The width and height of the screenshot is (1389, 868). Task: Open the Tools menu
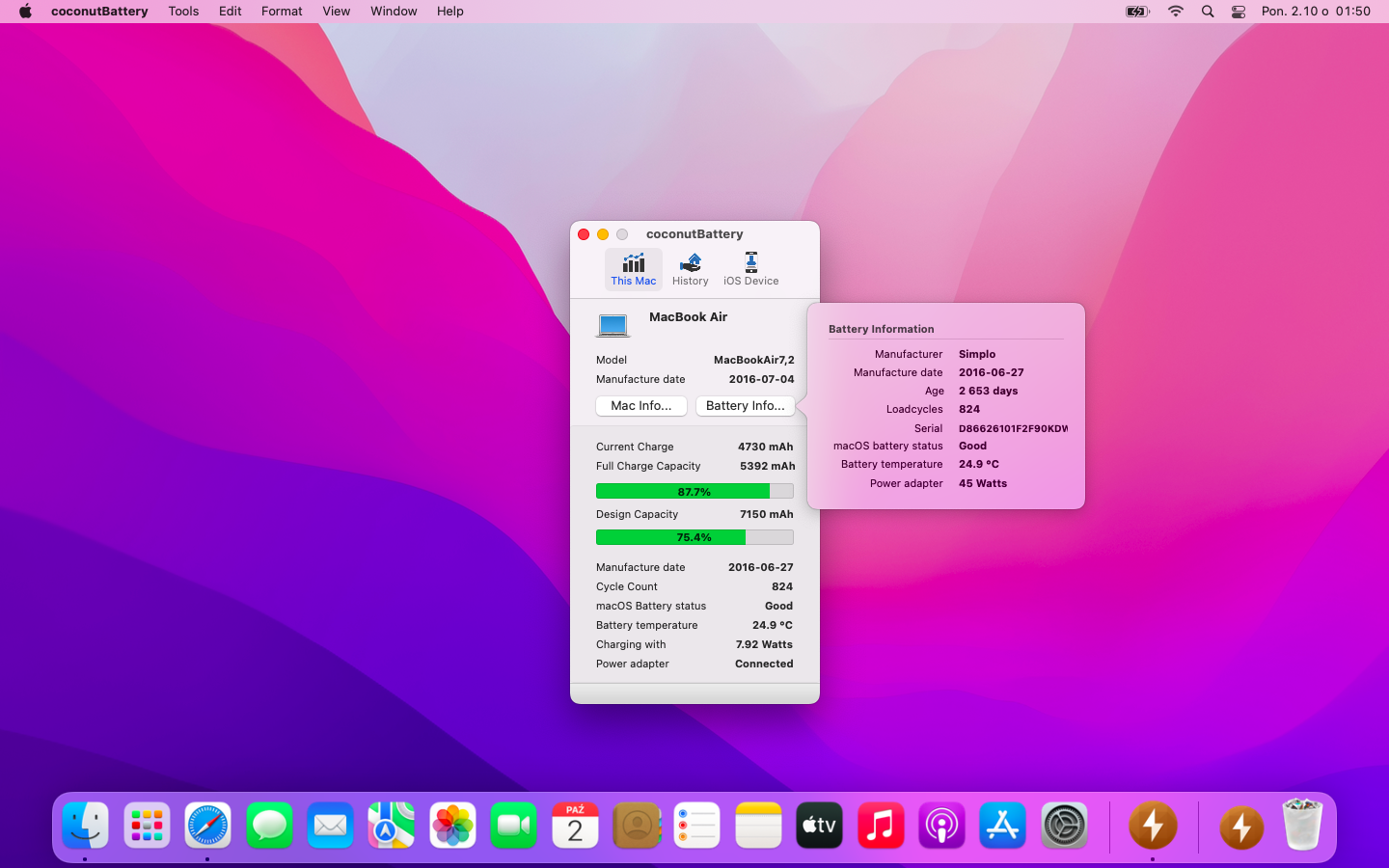[x=183, y=12]
